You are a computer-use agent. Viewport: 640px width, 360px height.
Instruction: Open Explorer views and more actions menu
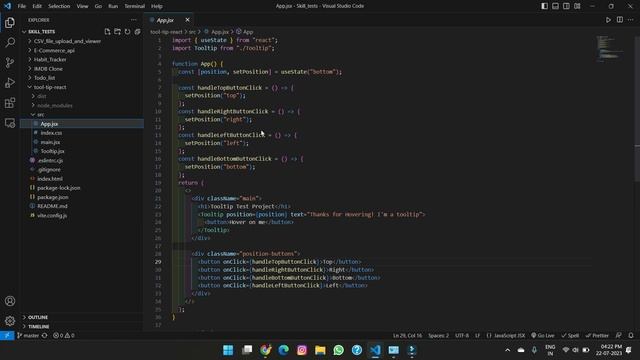[133, 20]
